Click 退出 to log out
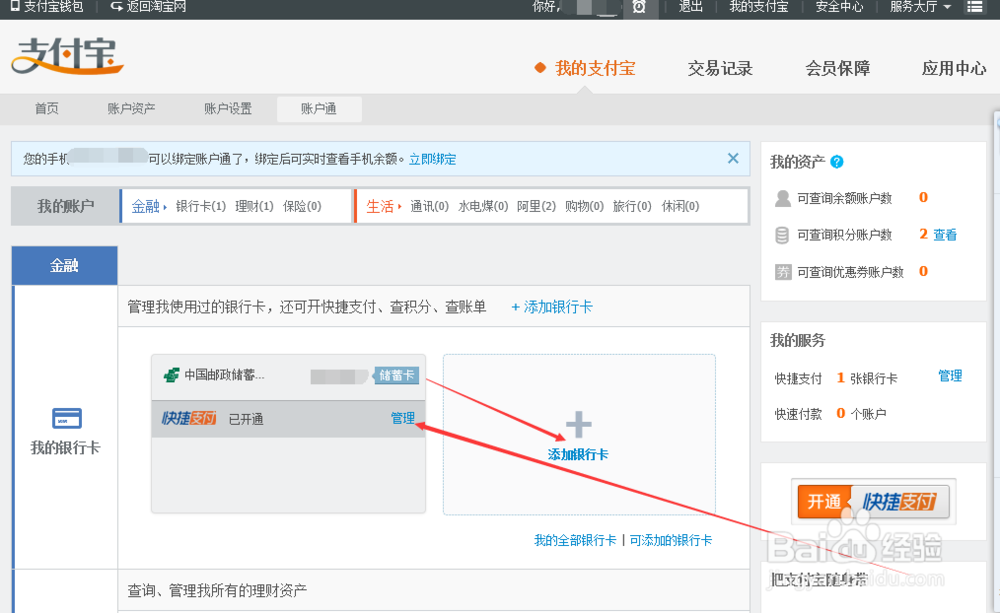The image size is (1000, 613). click(690, 7)
